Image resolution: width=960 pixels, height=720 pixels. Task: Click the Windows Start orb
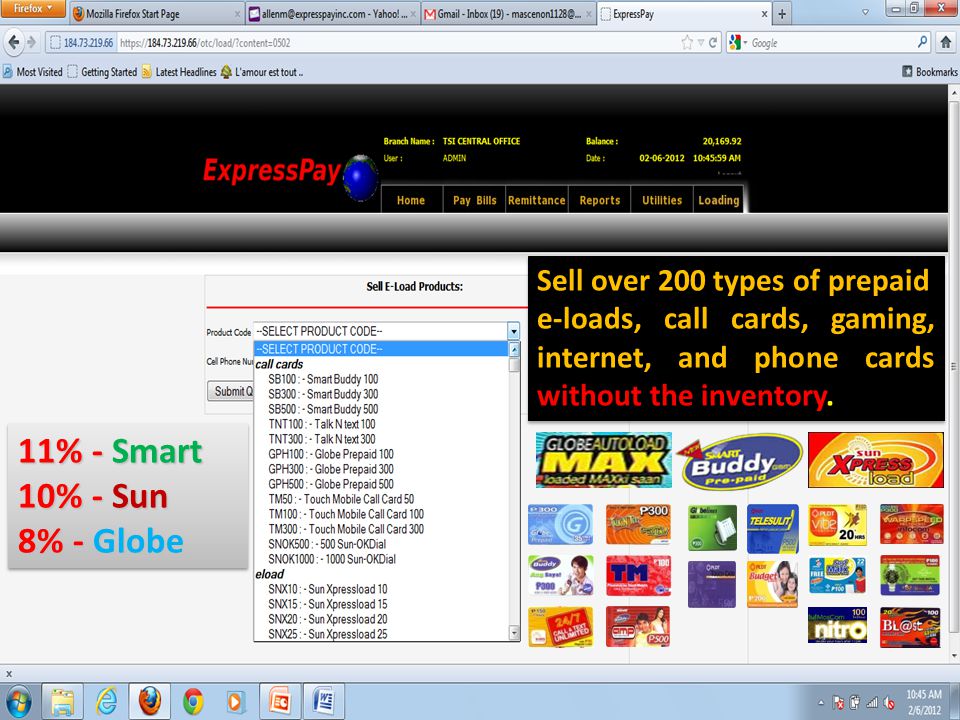tap(18, 702)
